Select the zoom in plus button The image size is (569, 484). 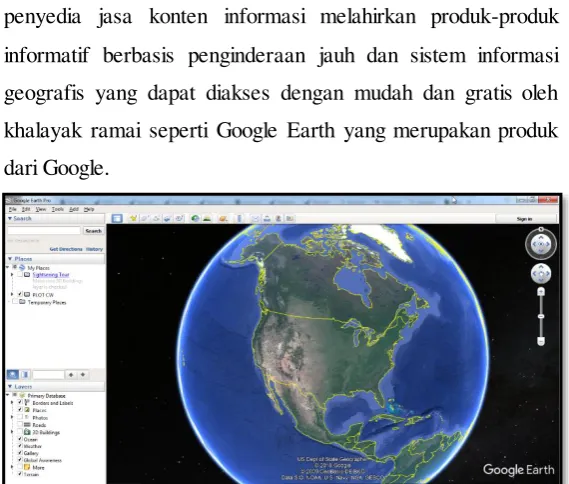coord(541,291)
